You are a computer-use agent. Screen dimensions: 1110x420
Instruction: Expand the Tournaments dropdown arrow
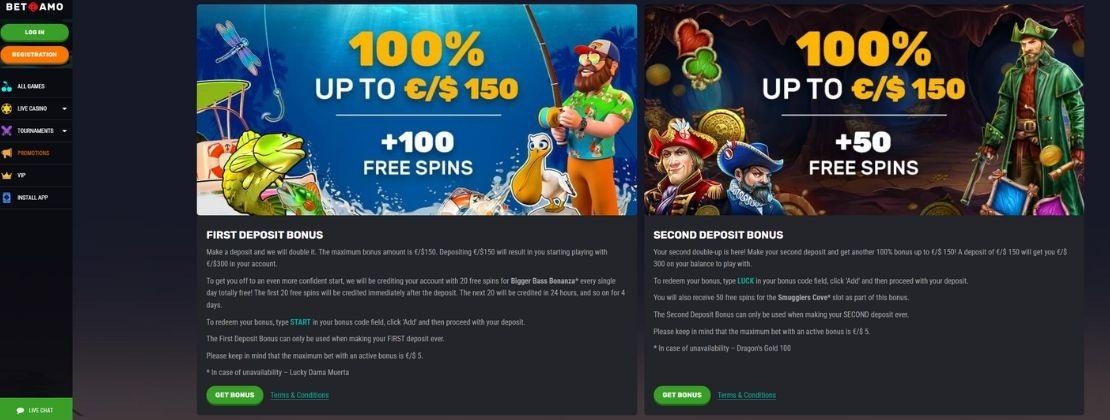click(x=64, y=131)
